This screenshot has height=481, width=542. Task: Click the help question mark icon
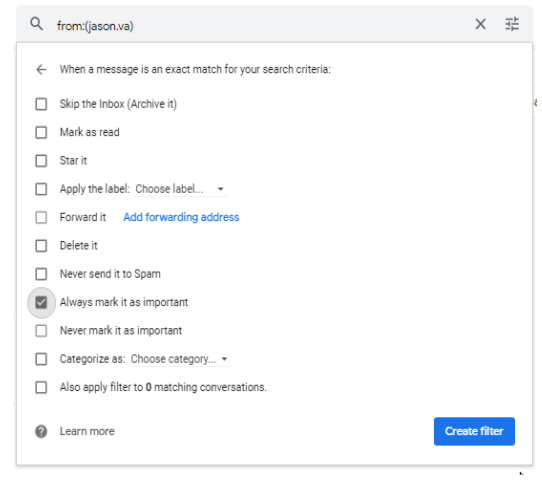point(41,432)
